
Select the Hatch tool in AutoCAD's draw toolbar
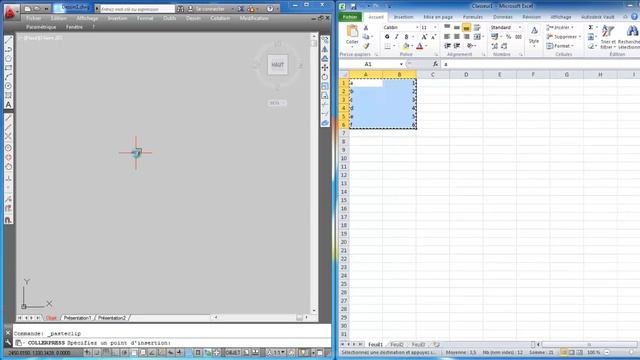click(8, 95)
